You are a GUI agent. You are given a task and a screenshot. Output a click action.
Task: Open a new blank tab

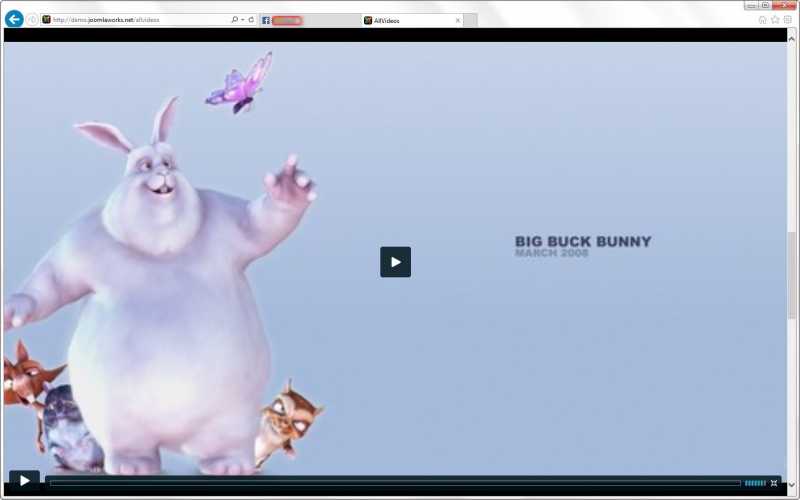coord(470,20)
